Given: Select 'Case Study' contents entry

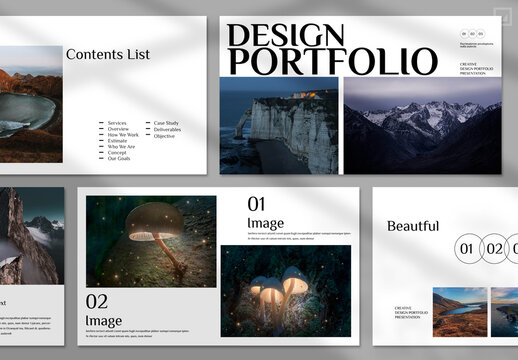Looking at the screenshot, I should [166, 123].
